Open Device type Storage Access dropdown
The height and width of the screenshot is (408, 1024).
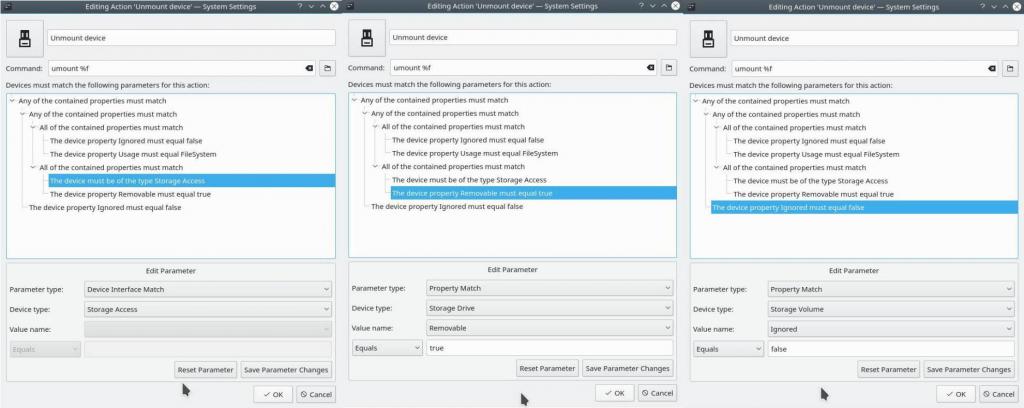pyautogui.click(x=208, y=309)
